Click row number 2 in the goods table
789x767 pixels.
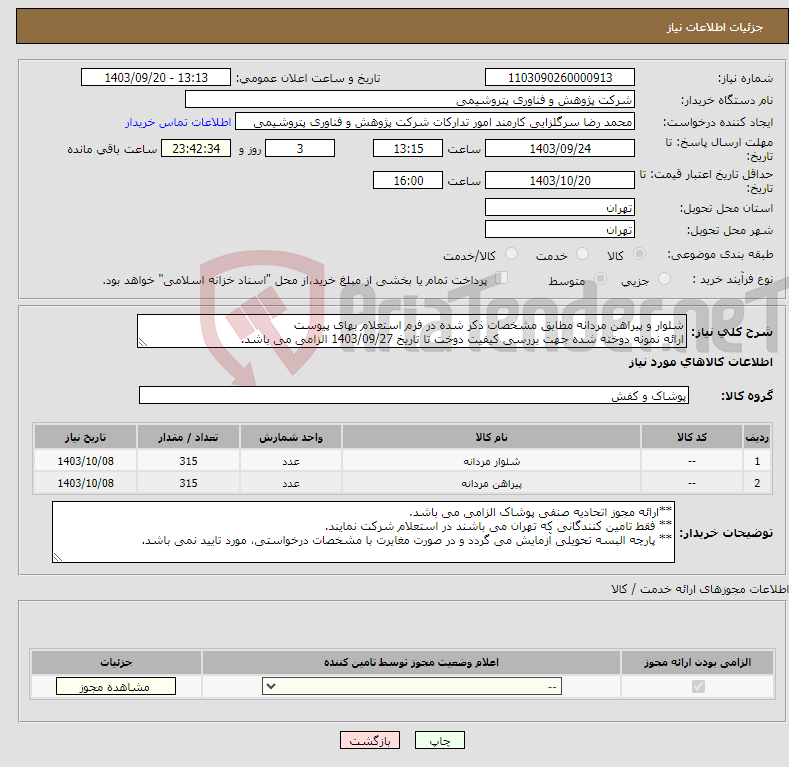pyautogui.click(x=757, y=484)
